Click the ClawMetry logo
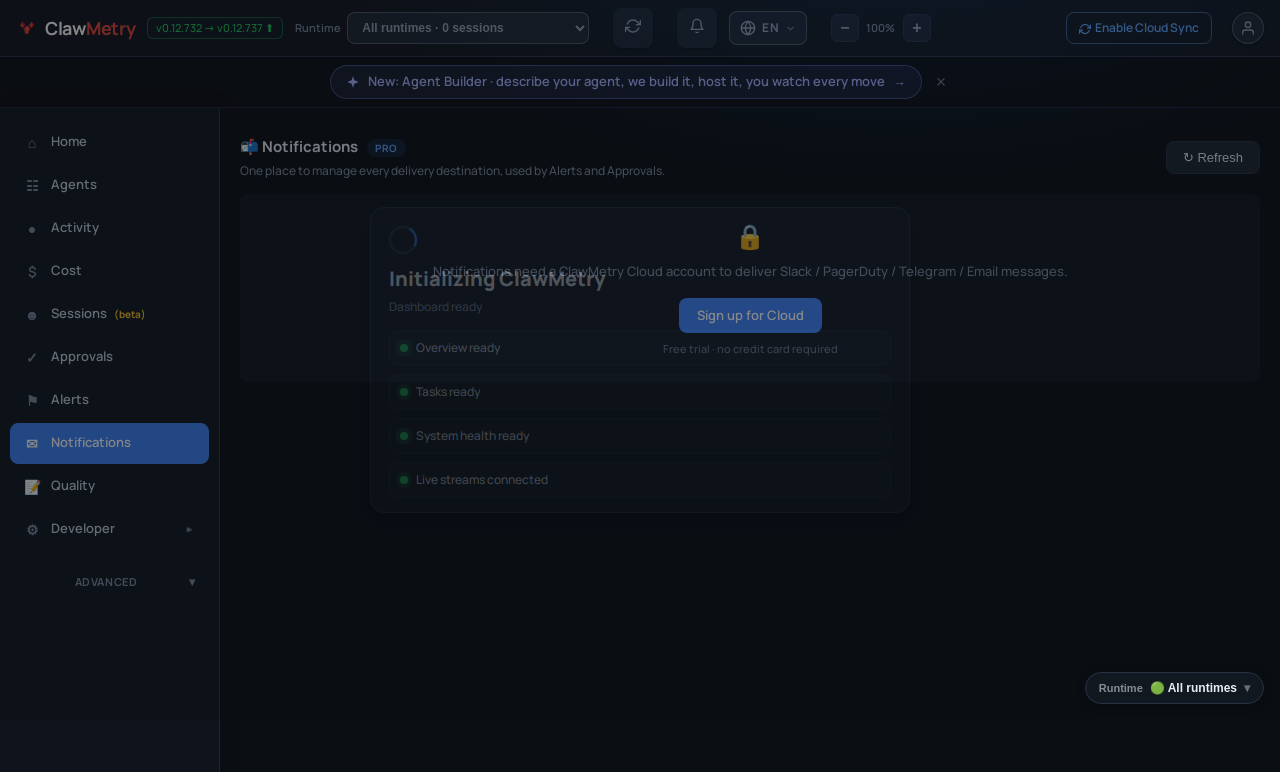Viewport: 1280px width, 772px height. [x=77, y=28]
